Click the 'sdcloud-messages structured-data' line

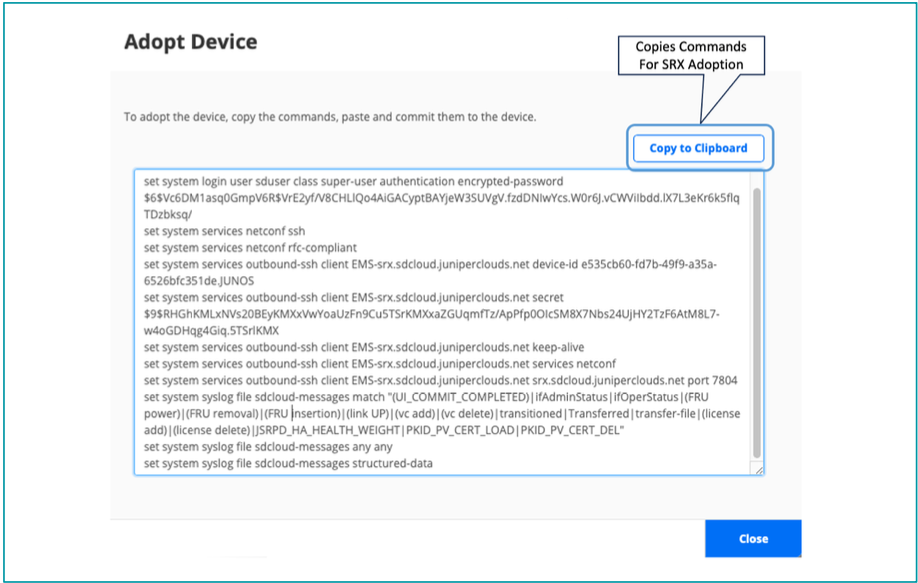point(288,464)
